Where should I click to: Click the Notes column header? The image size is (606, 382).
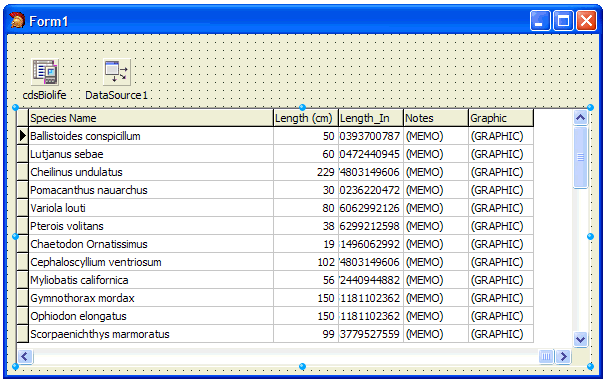[x=436, y=118]
